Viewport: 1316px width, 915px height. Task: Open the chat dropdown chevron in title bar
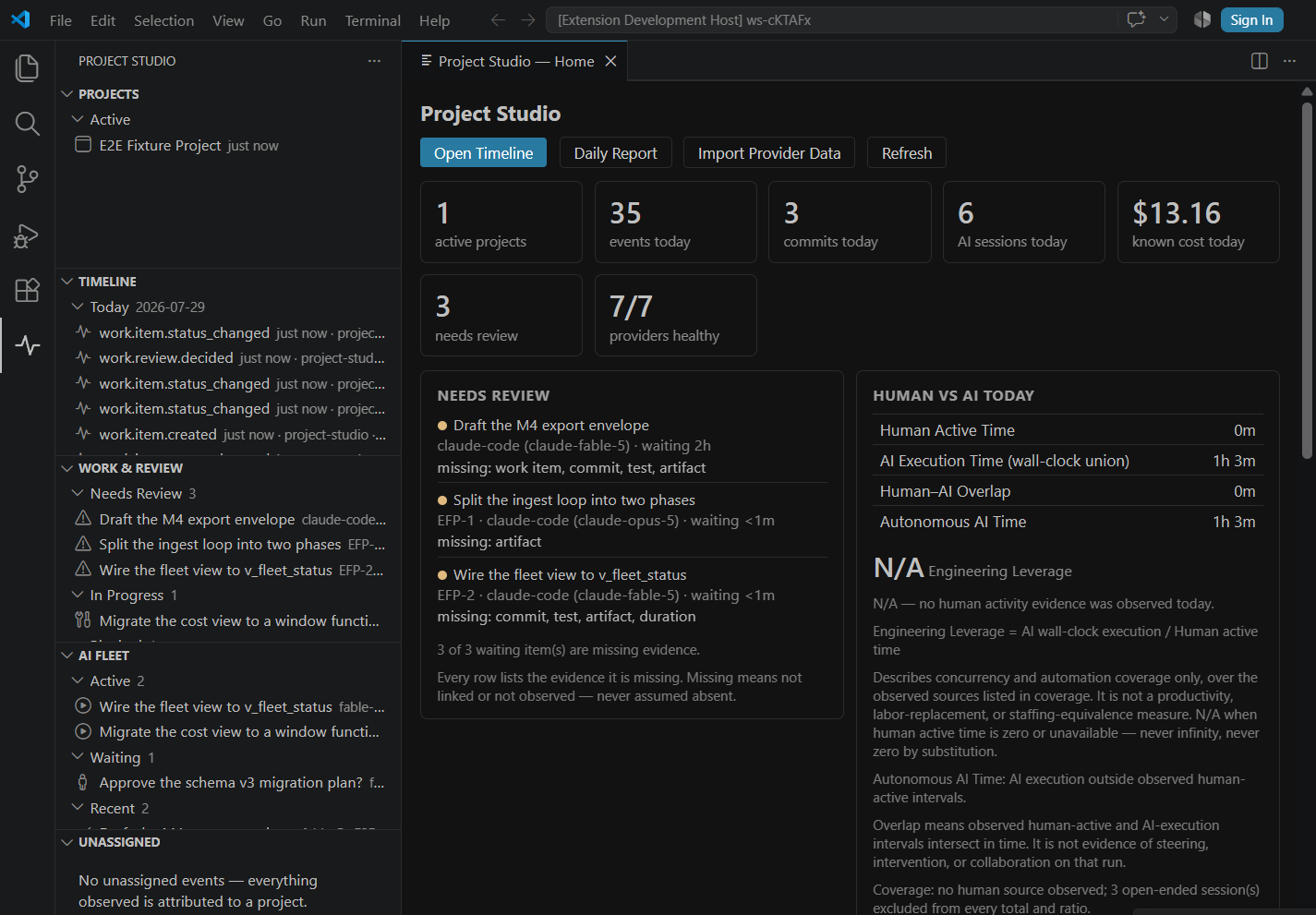click(1164, 19)
